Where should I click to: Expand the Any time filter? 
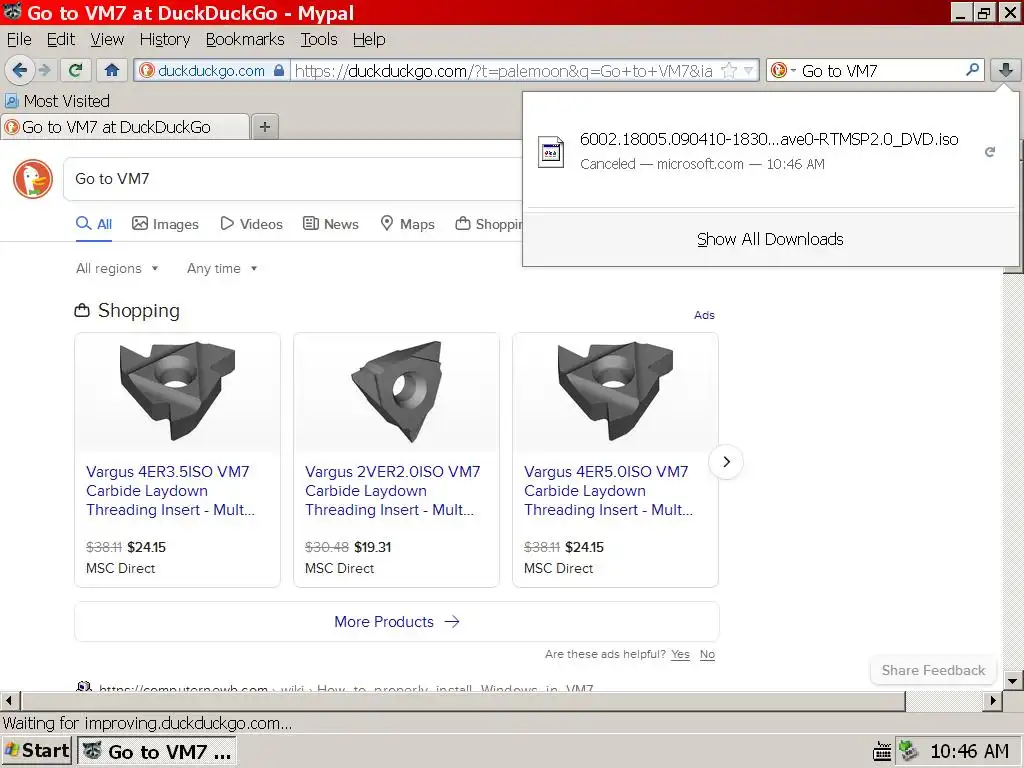click(x=222, y=268)
